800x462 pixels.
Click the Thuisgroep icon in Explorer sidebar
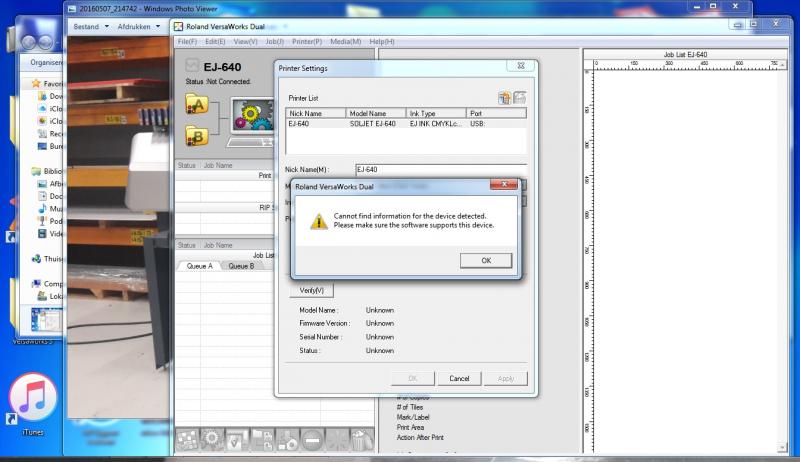[37, 259]
